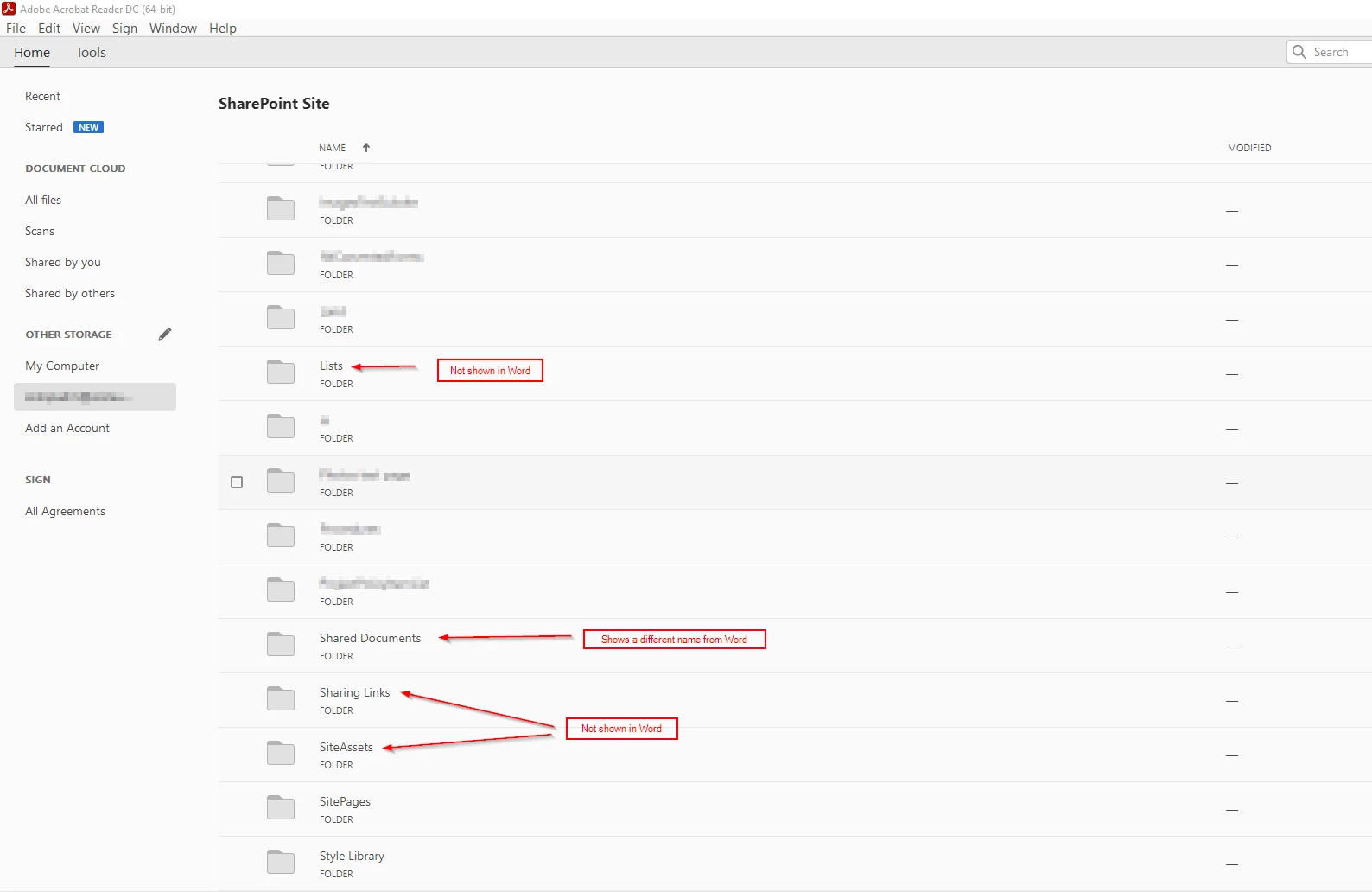Click the Style Library folder icon
1372x892 pixels.
[281, 862]
